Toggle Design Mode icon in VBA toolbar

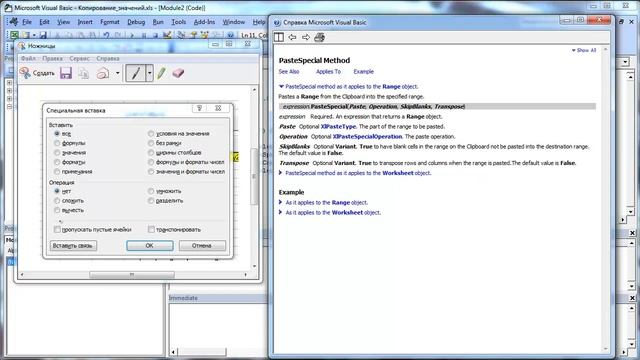click(167, 35)
